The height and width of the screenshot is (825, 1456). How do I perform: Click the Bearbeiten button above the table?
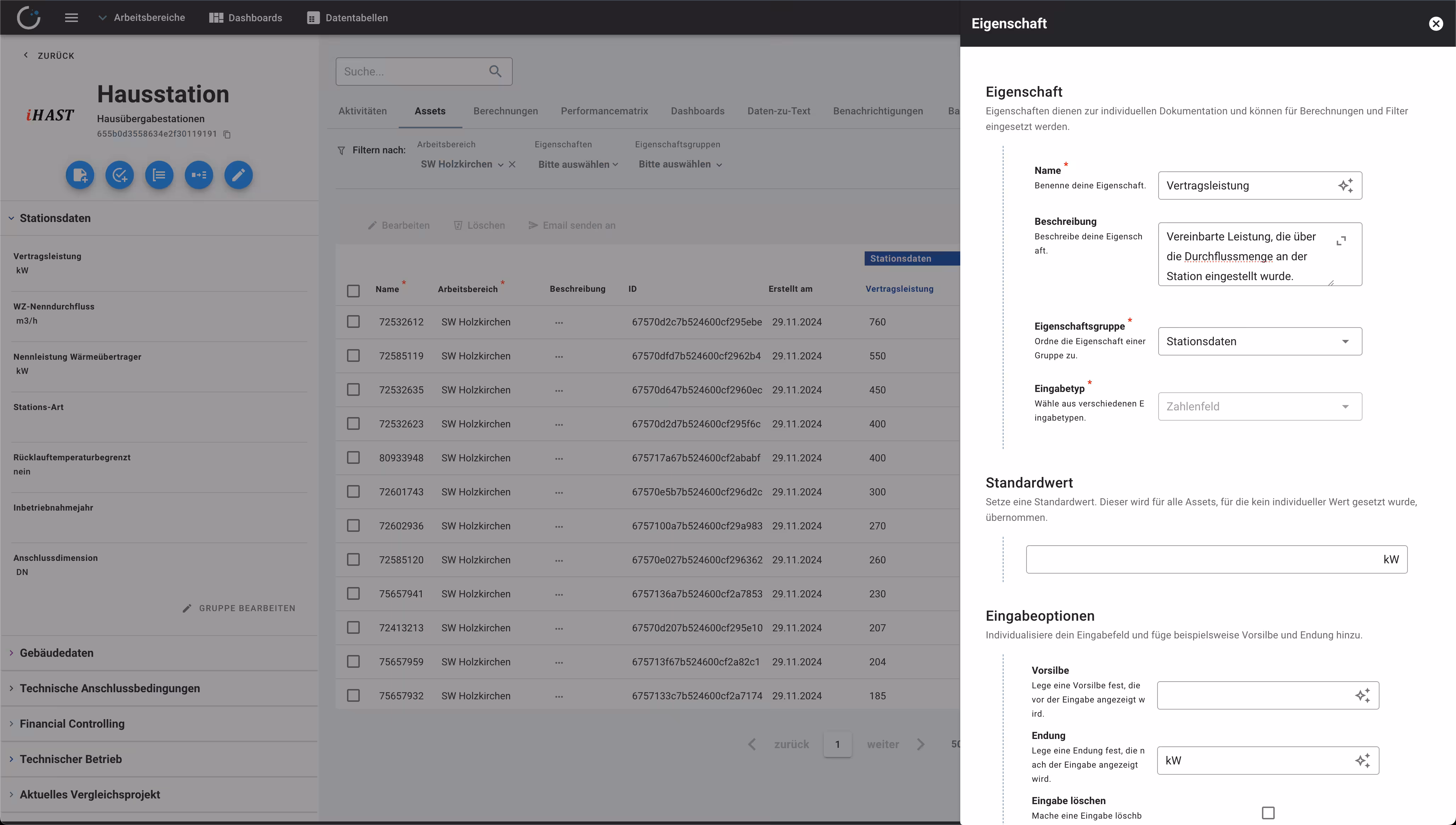pyautogui.click(x=399, y=226)
